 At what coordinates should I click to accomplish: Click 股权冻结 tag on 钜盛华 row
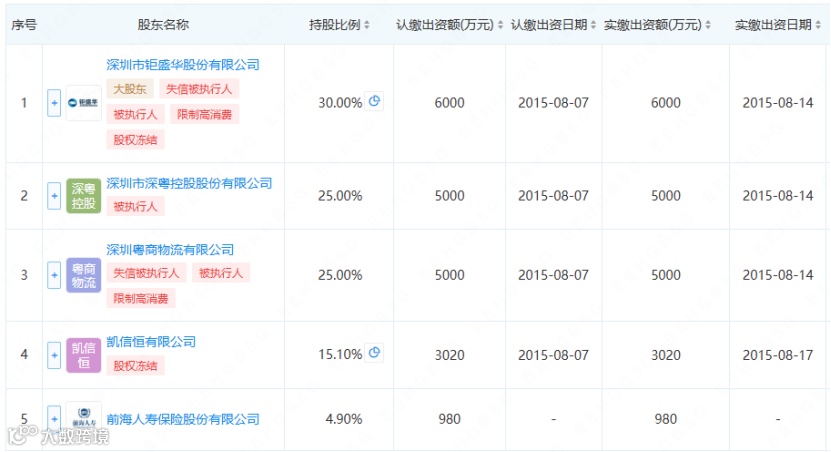tap(135, 140)
